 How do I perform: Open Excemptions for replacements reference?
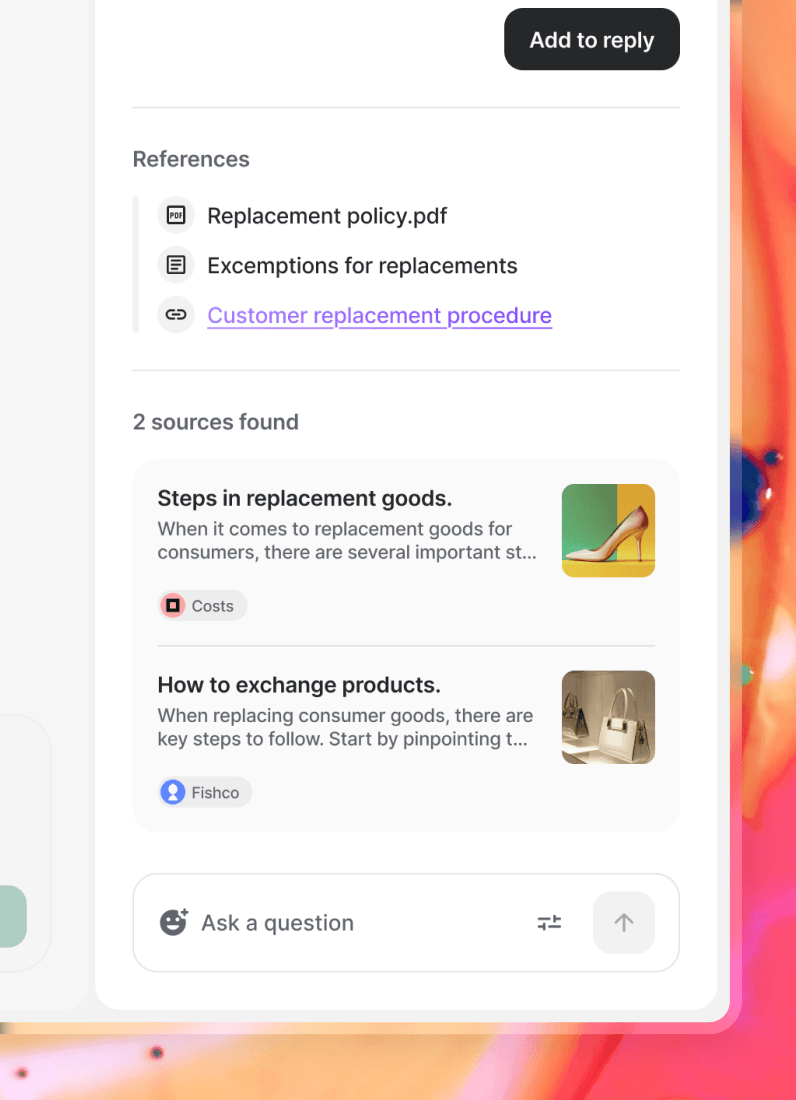pos(362,266)
